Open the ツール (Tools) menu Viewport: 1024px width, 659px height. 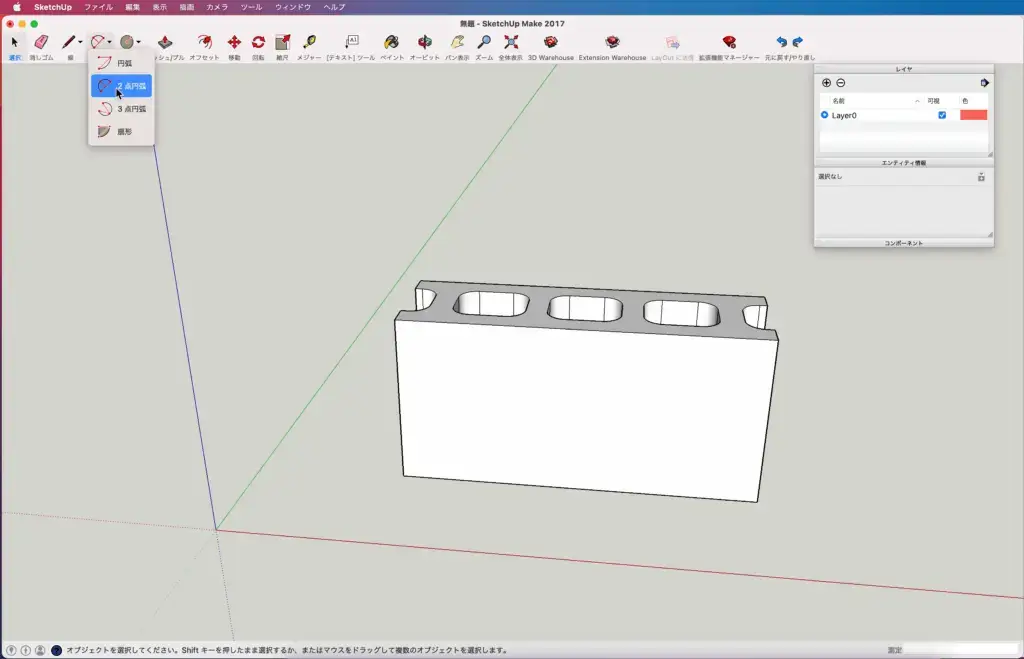[x=251, y=7]
